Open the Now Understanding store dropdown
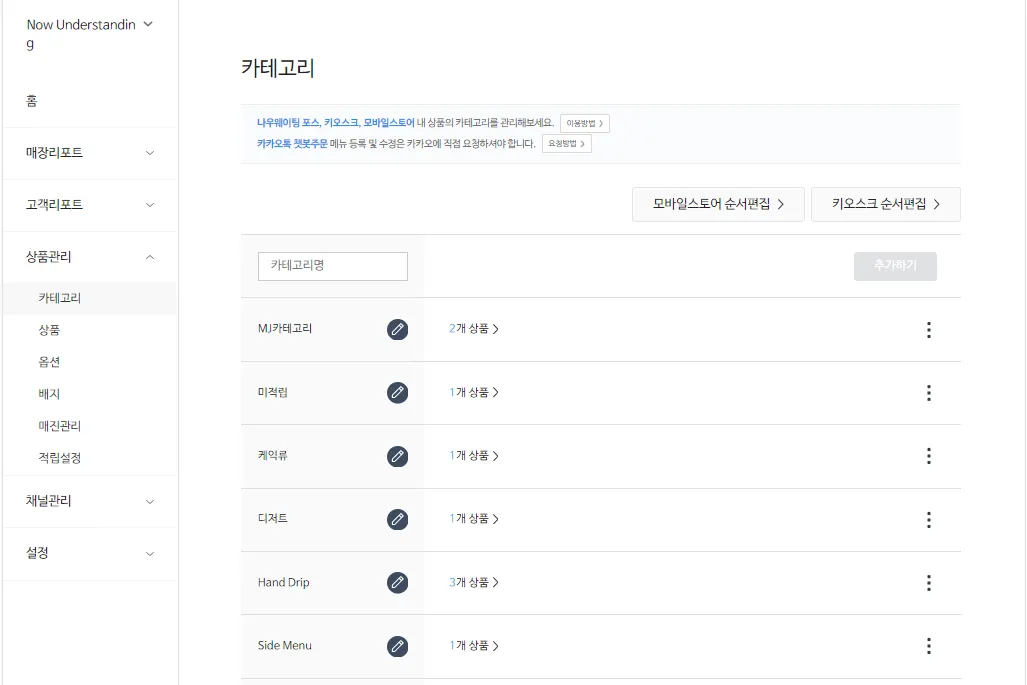 tap(148, 24)
